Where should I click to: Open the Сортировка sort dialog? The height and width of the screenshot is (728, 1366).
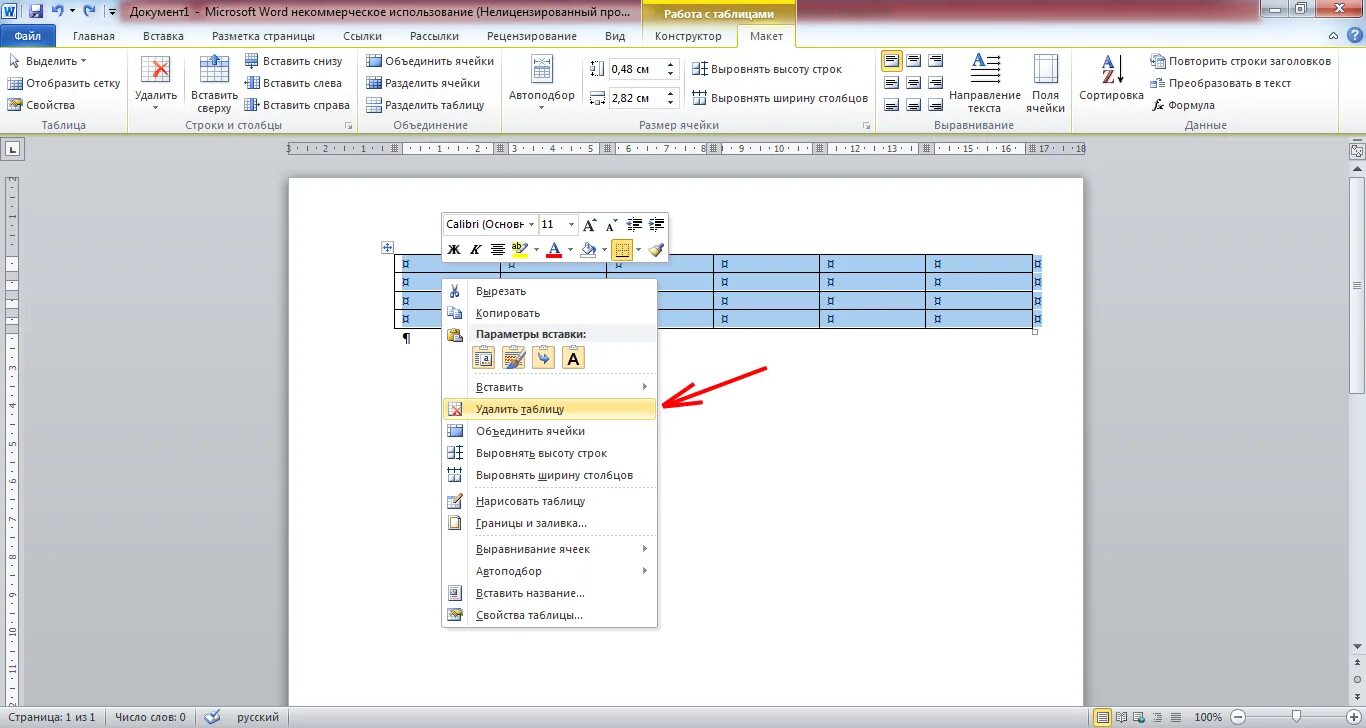(x=1111, y=78)
